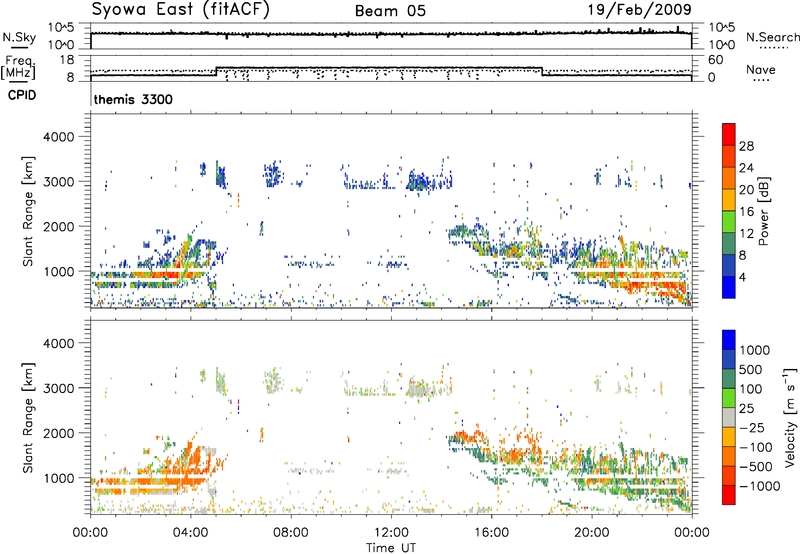
Task: Click the '-1000' Velocity colorbar value
Action: [x=760, y=486]
